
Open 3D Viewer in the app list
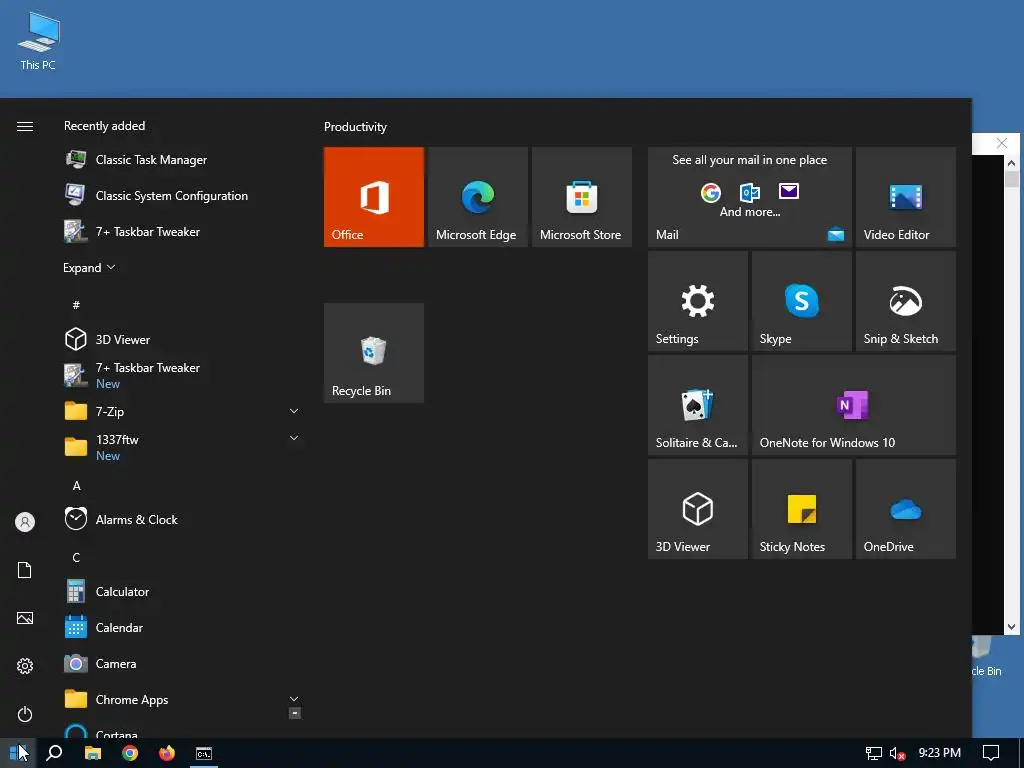pos(182,340)
